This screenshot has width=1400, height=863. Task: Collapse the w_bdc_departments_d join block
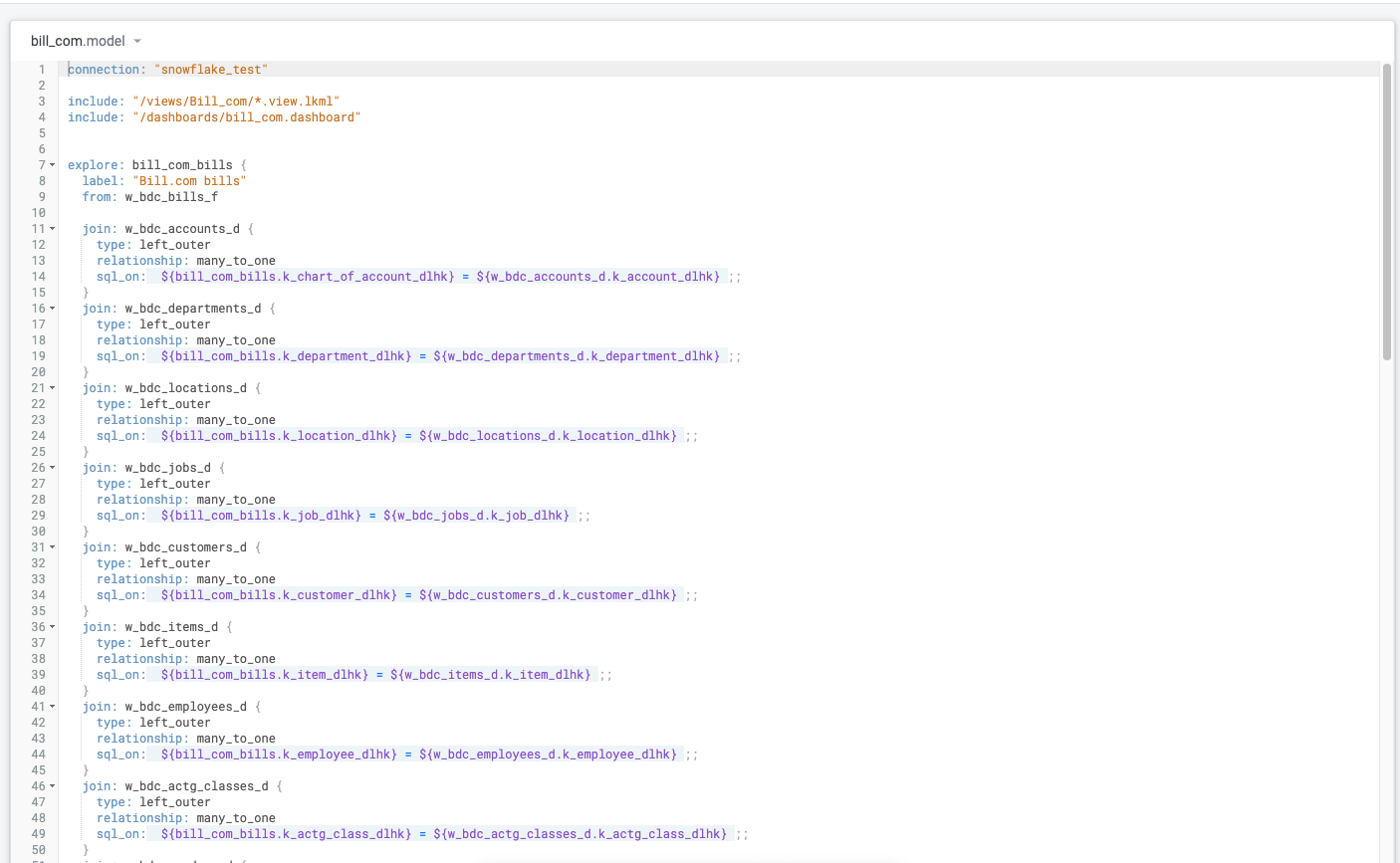[53, 309]
